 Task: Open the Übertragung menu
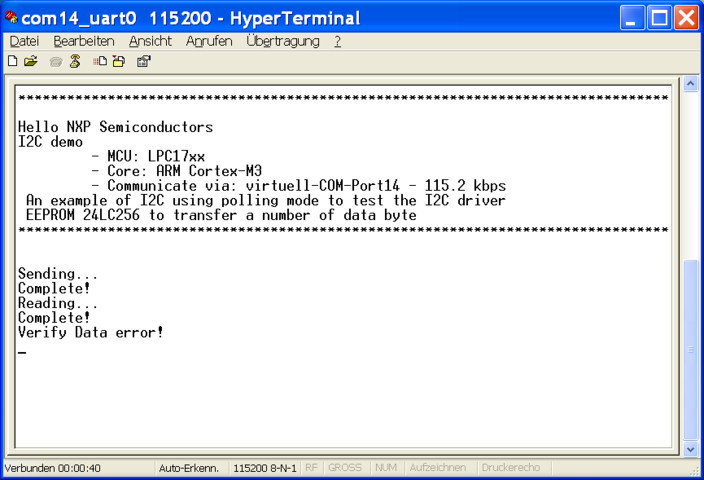coord(283,41)
